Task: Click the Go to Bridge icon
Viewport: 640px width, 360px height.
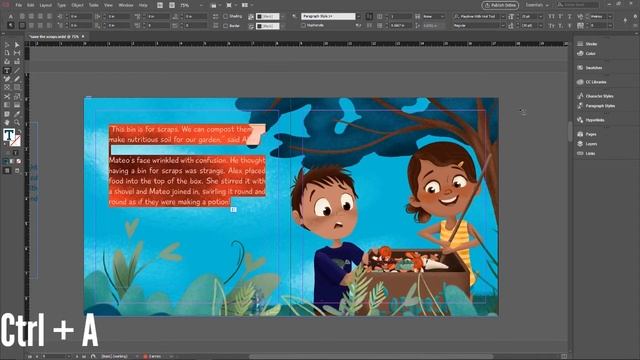Action: (160, 5)
